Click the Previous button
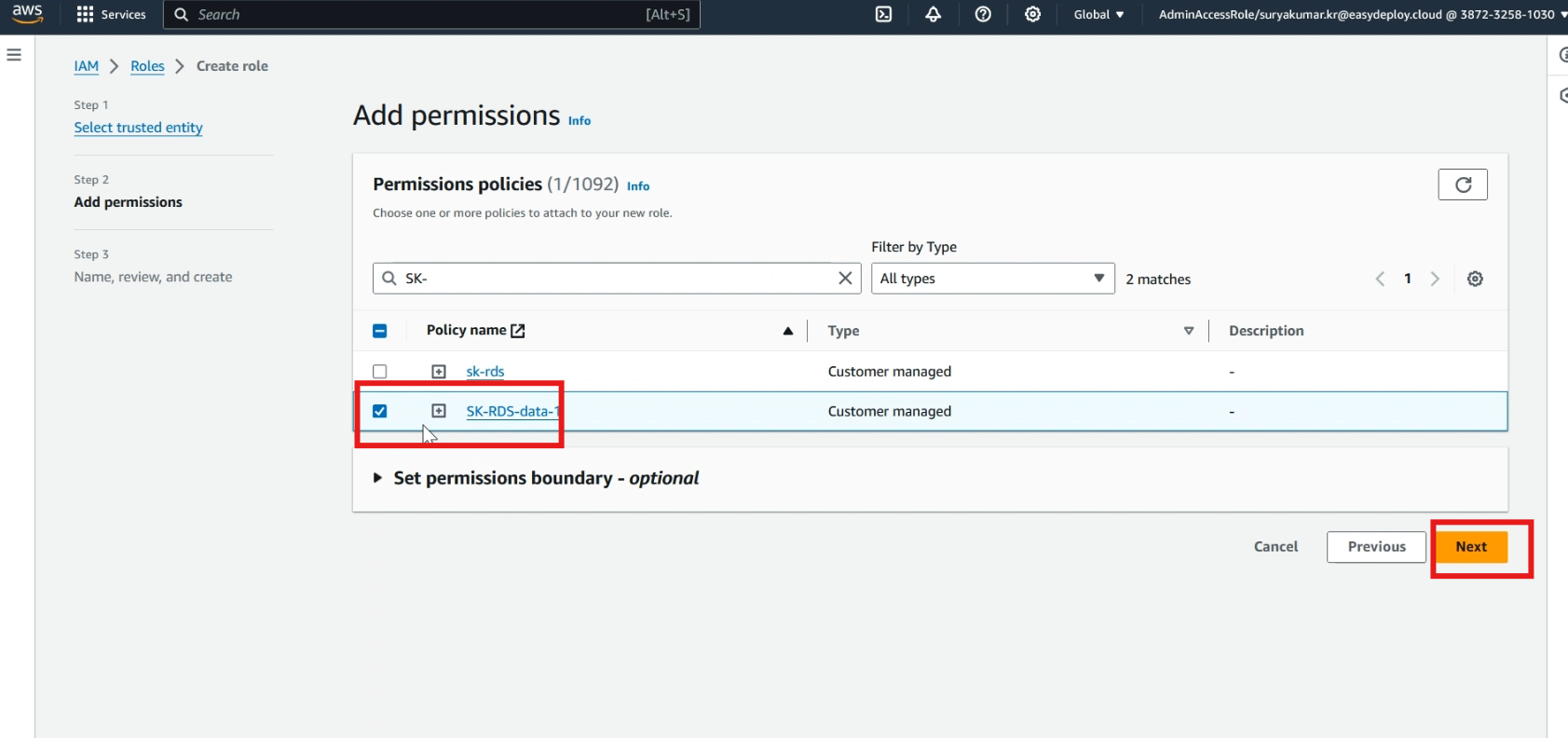1568x738 pixels. tap(1376, 547)
